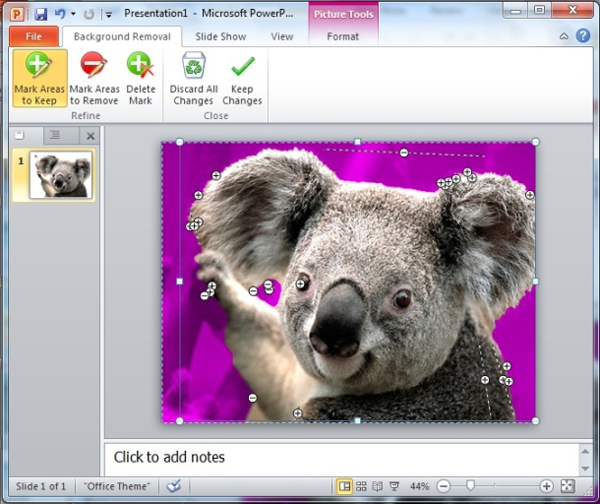
Task: Click the 44% zoom level
Action: (x=419, y=486)
